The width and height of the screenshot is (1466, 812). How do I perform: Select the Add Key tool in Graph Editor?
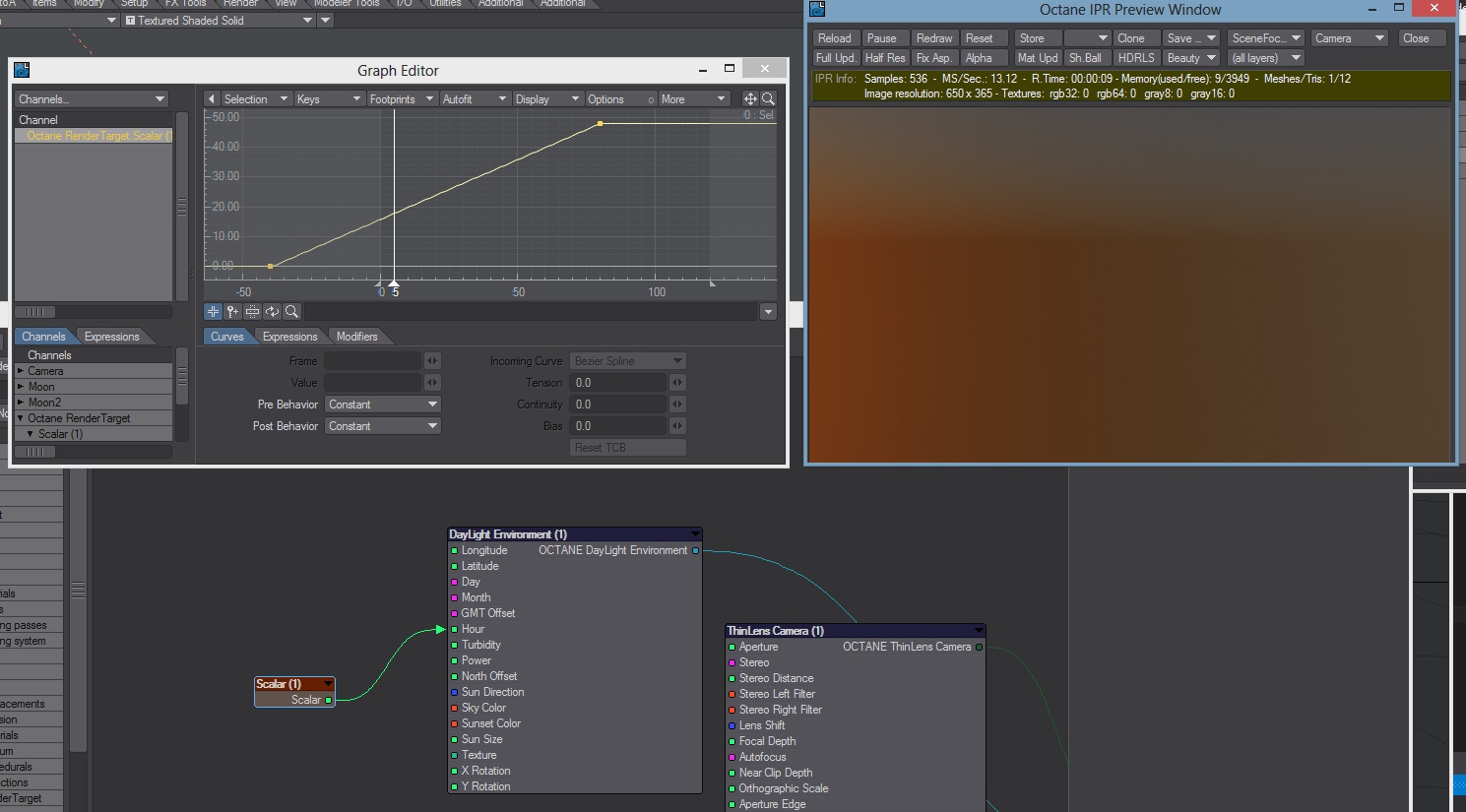click(232, 311)
